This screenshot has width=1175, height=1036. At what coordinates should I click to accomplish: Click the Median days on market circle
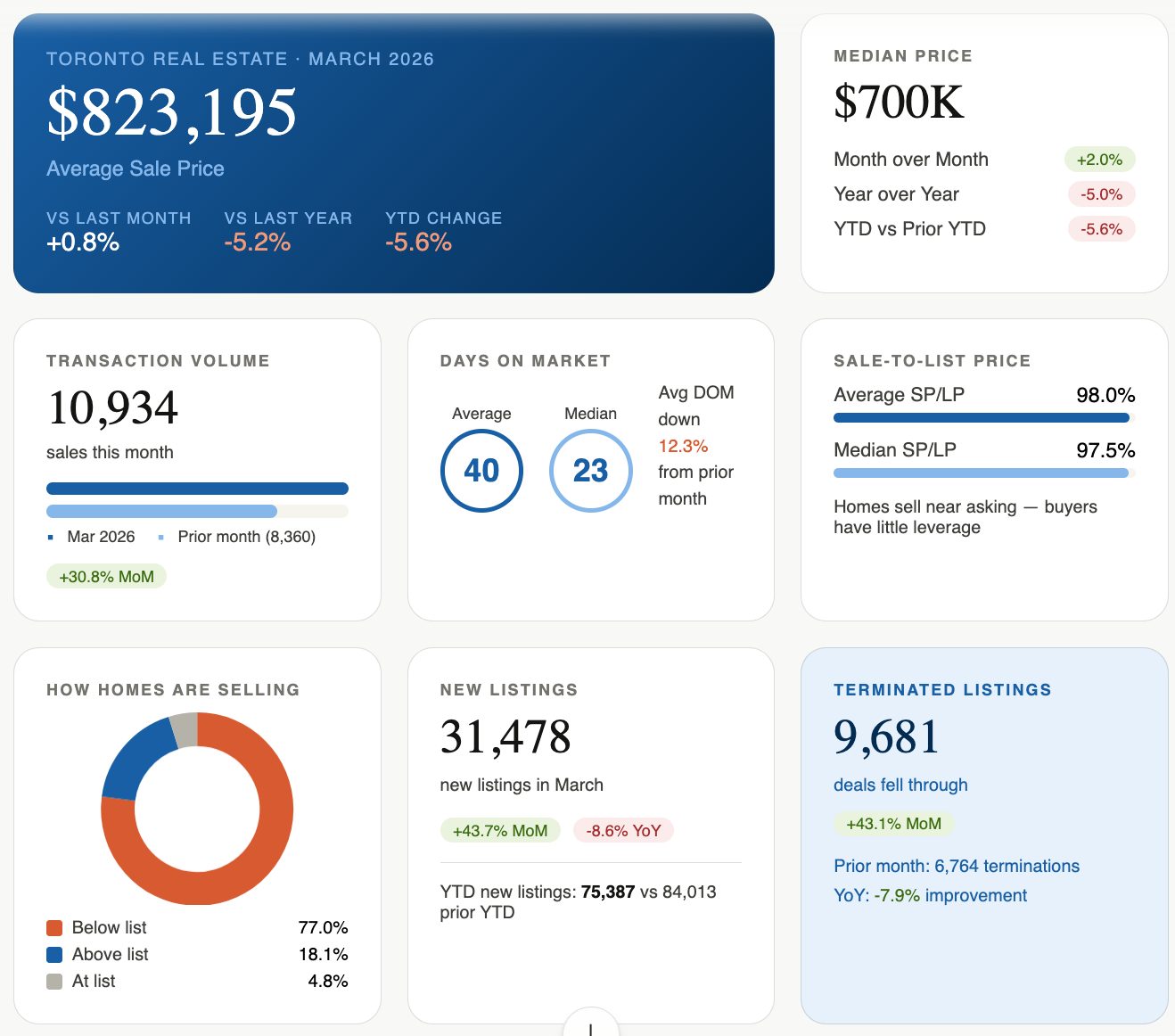coord(590,471)
